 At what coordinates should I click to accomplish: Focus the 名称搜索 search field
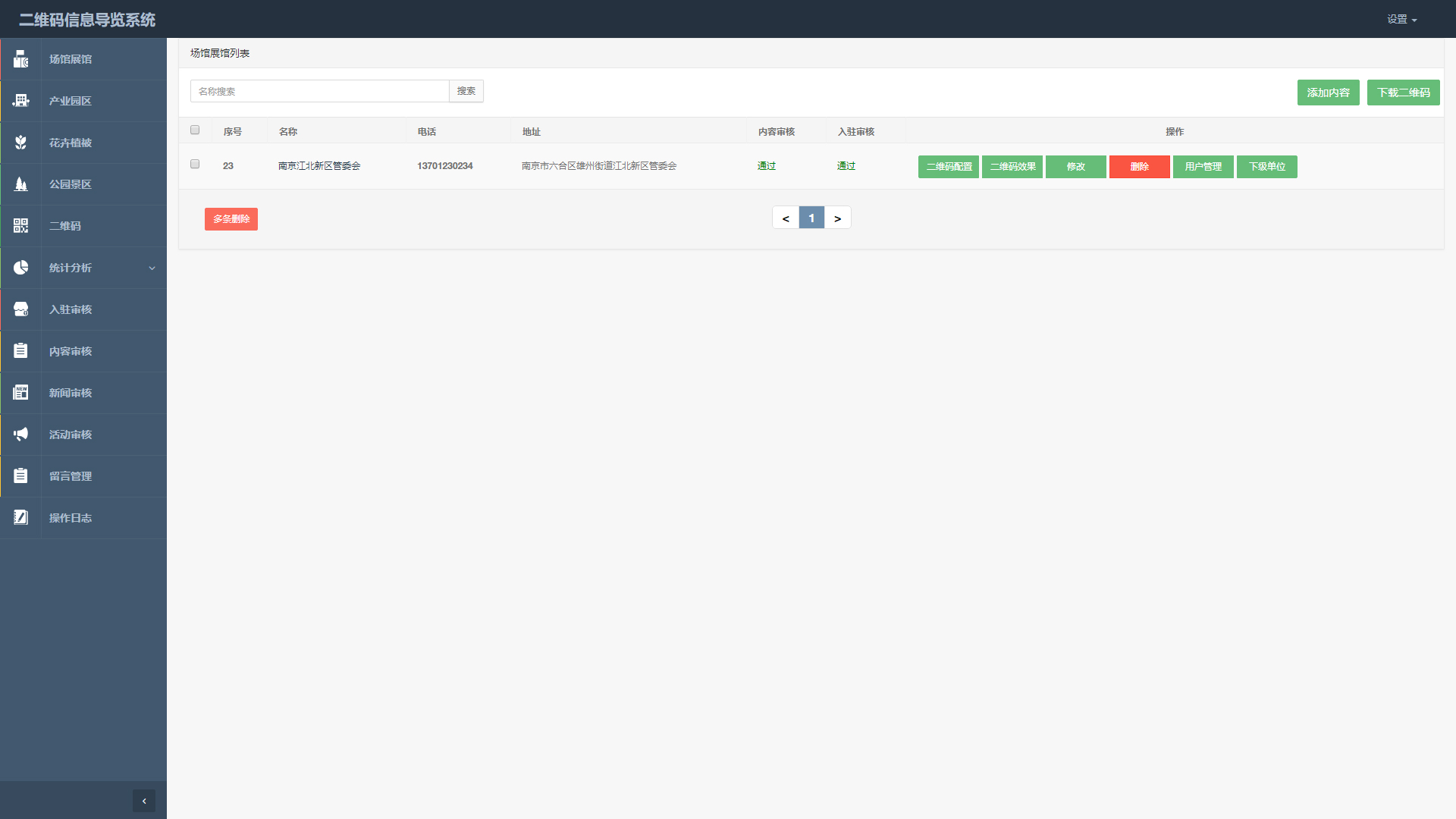pos(319,91)
